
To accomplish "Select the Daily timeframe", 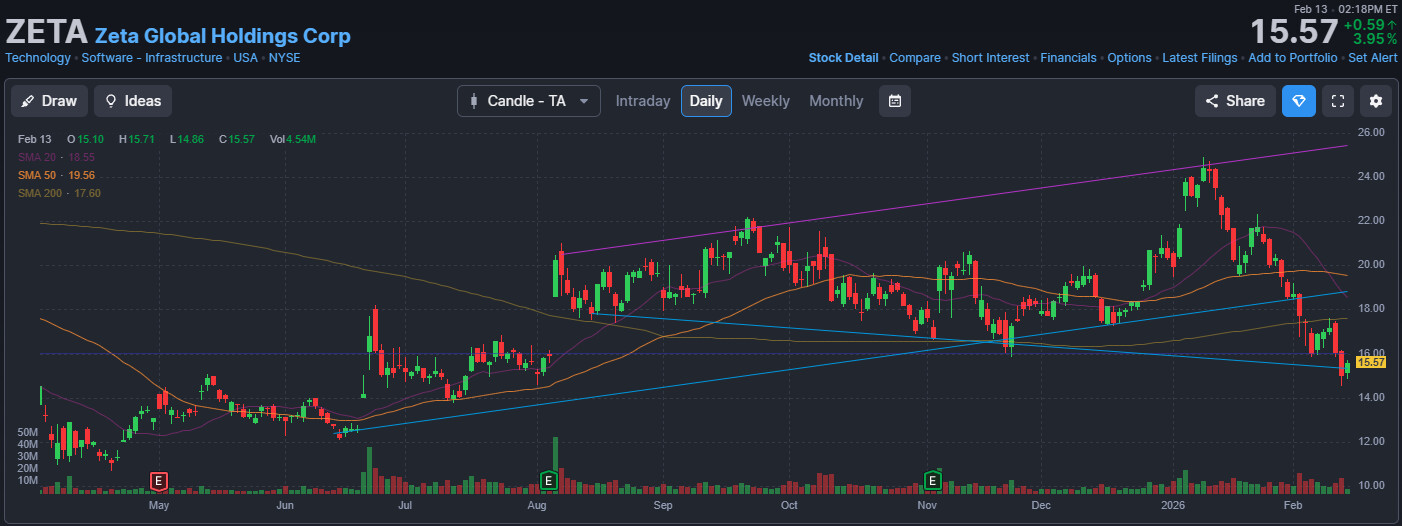I will pos(706,101).
